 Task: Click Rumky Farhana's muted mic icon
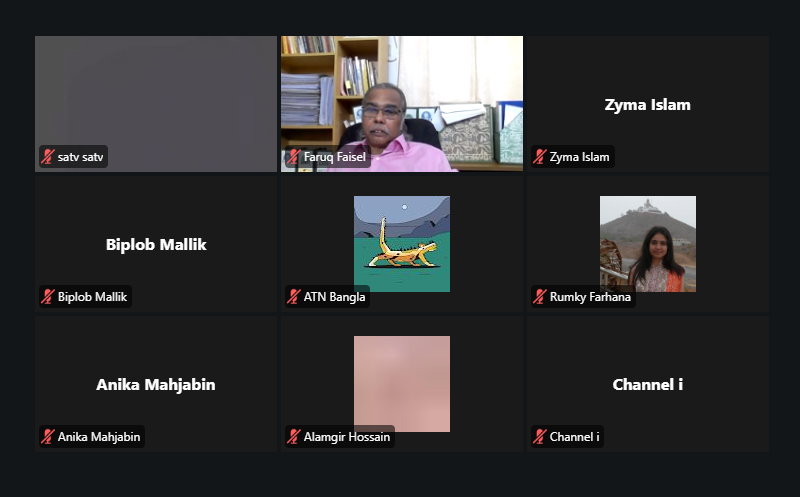click(540, 296)
